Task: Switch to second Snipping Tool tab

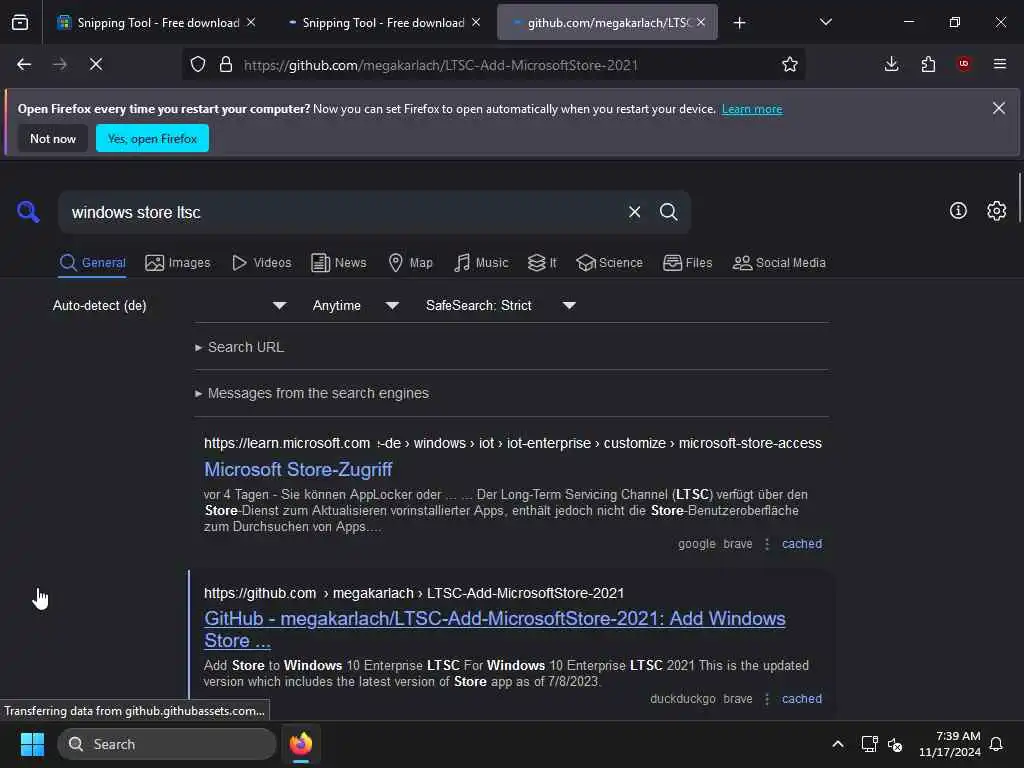Action: pos(381,23)
